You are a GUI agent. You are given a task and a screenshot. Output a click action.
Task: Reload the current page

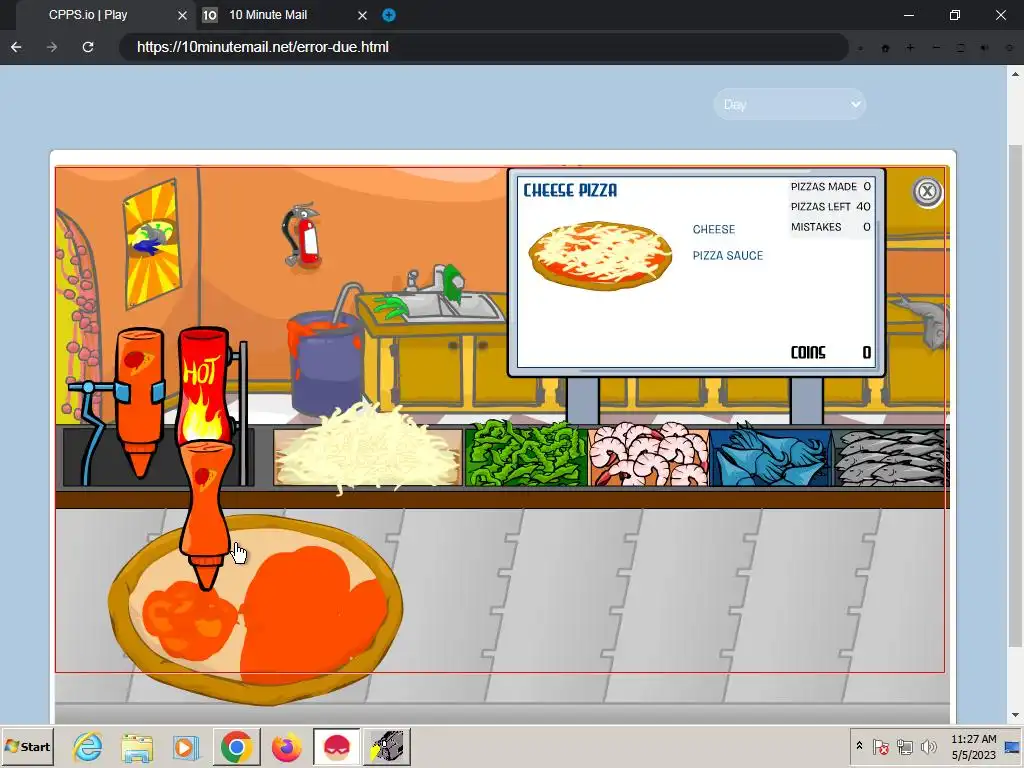(88, 47)
